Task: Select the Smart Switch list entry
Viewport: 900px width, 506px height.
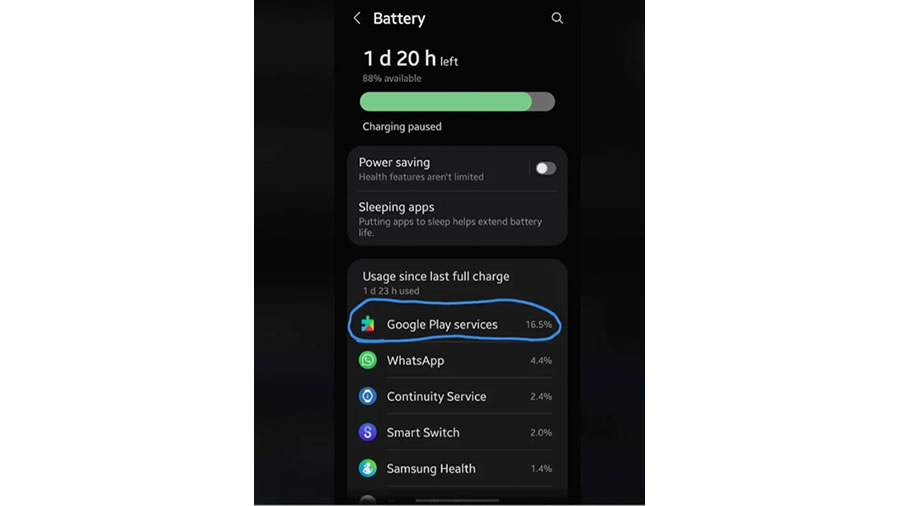Action: (x=457, y=432)
